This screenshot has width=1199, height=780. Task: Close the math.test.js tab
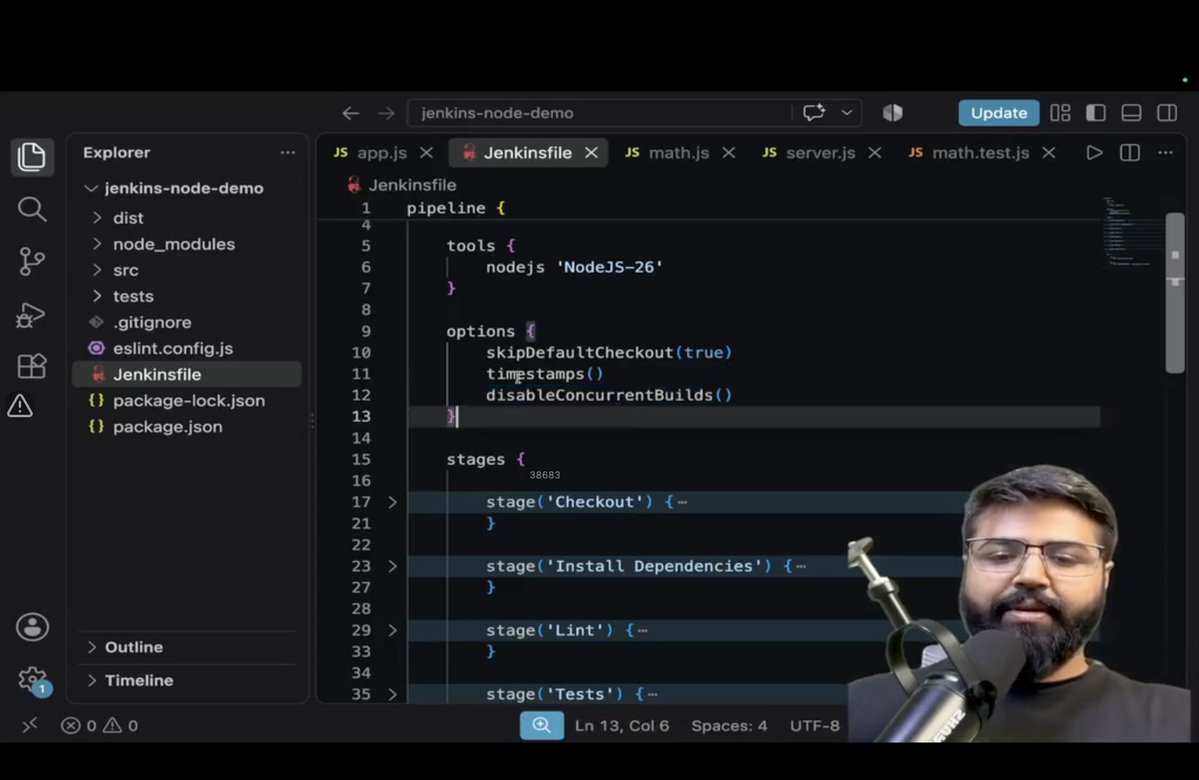point(1049,153)
